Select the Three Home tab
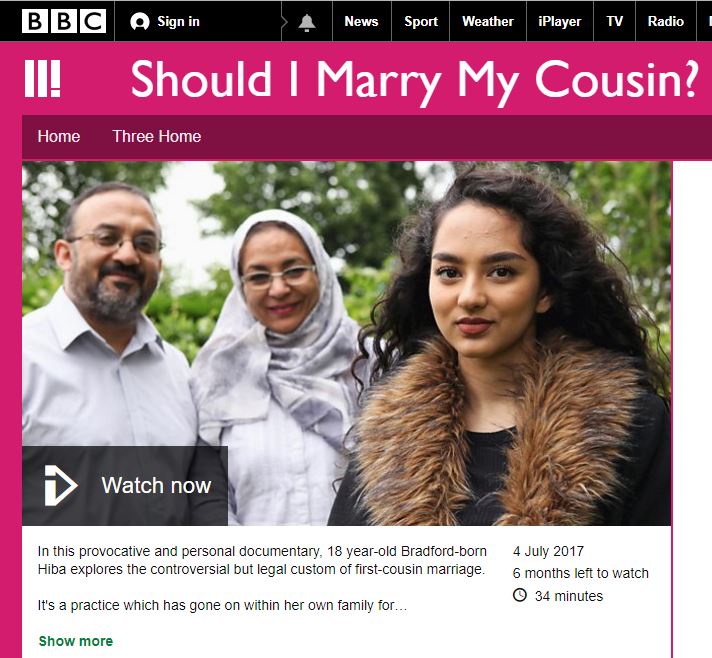712x658 pixels. (157, 136)
